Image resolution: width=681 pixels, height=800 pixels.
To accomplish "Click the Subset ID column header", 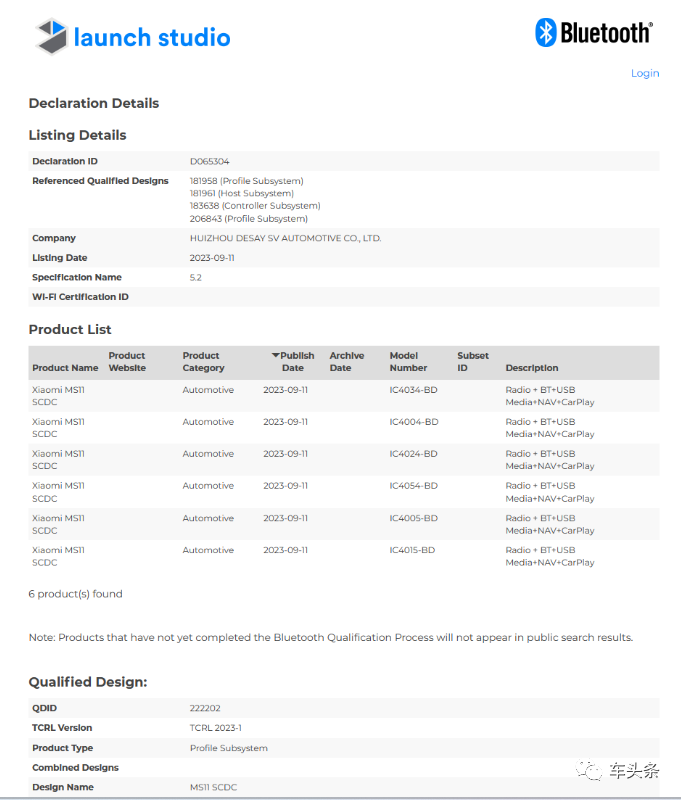I will (x=473, y=362).
